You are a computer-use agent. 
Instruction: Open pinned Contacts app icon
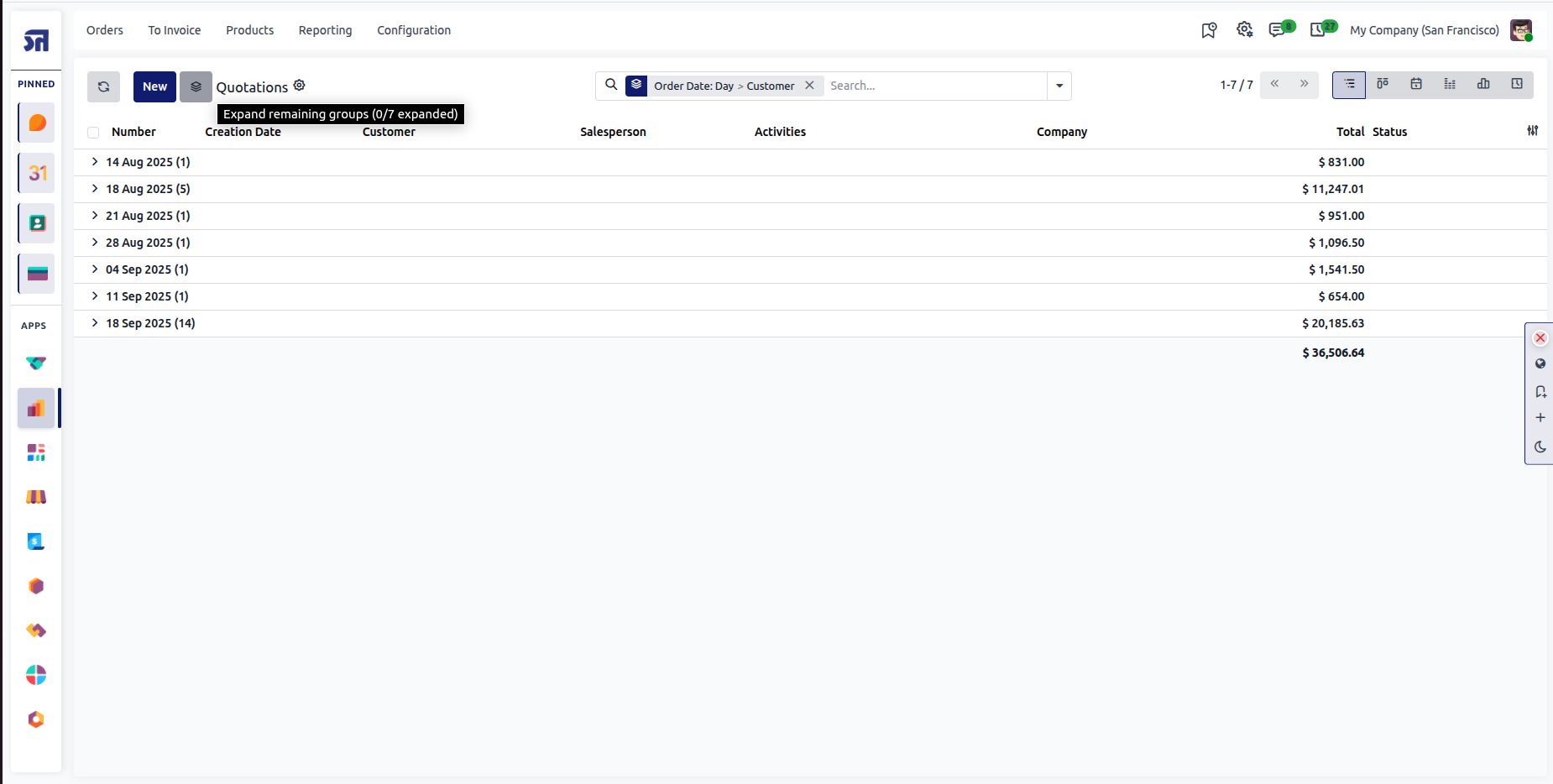tap(37, 223)
